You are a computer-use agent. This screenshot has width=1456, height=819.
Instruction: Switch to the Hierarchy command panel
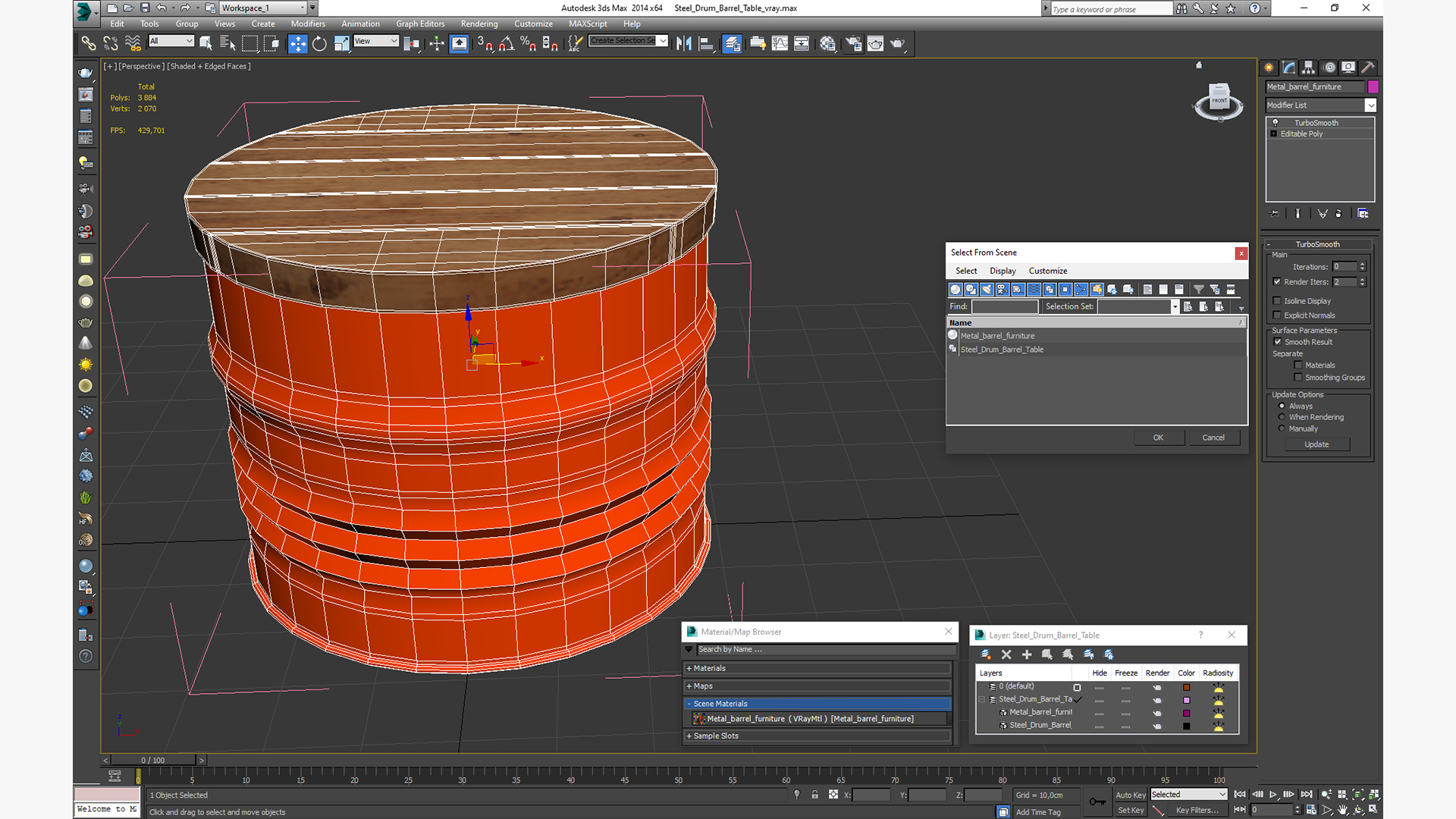(1309, 67)
